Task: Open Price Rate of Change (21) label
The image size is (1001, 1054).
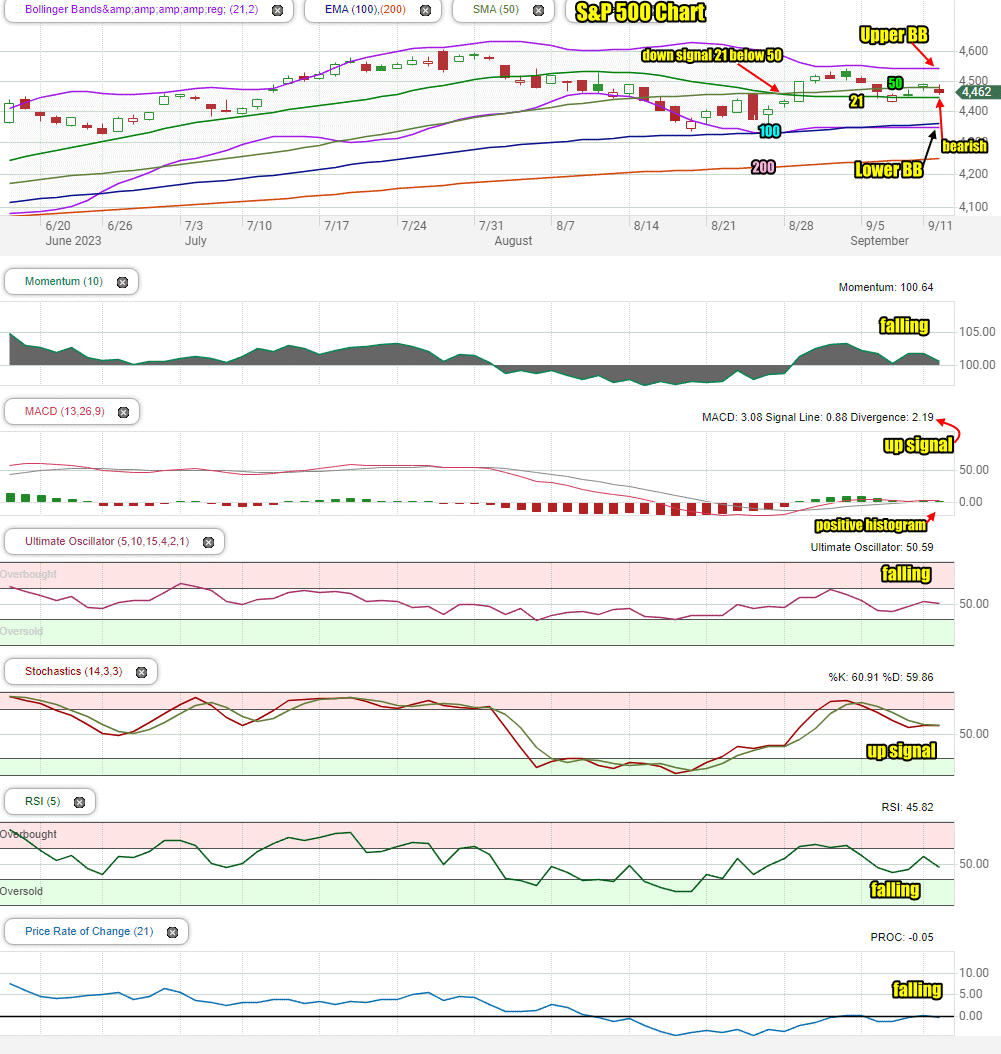Action: coord(89,931)
